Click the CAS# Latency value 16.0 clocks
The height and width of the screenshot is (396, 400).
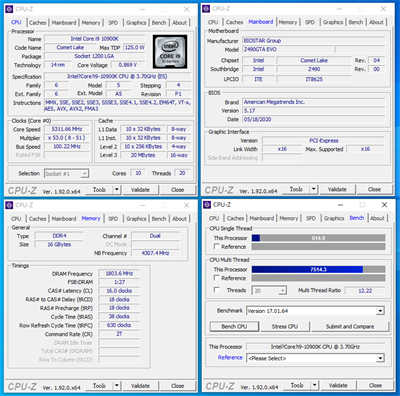point(119,291)
